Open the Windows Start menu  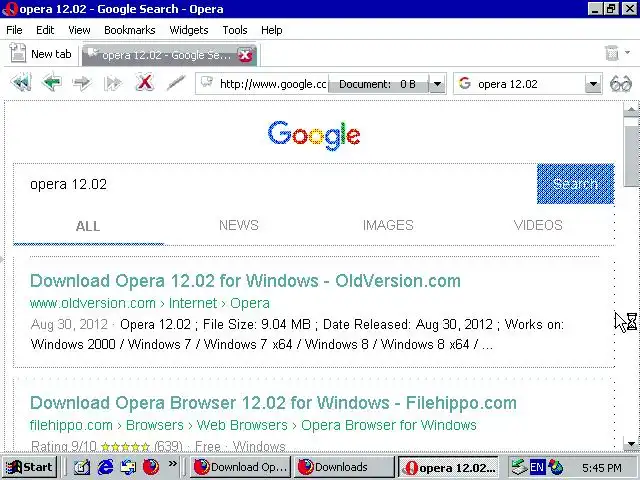point(29,467)
